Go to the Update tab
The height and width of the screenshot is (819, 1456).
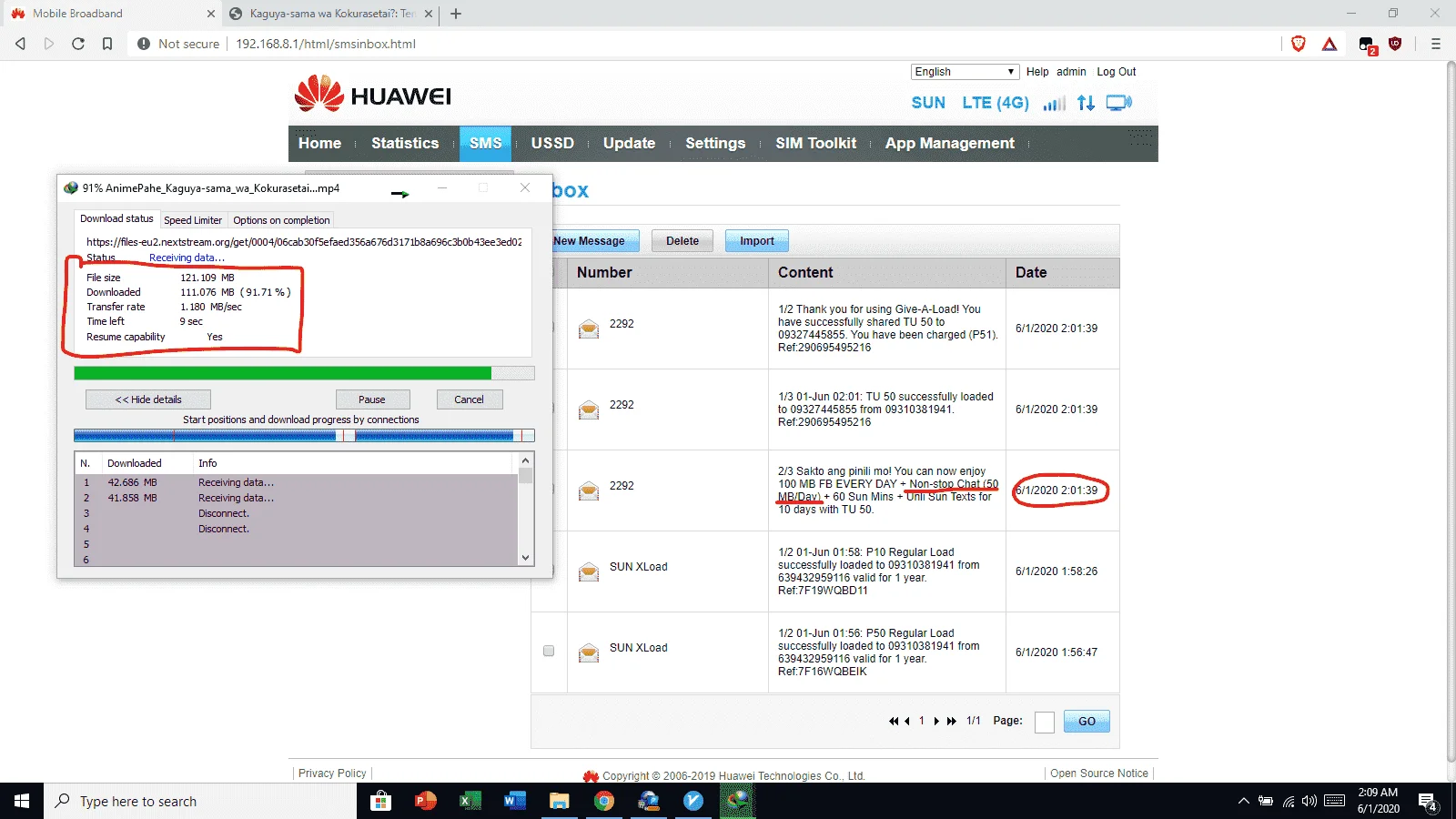point(629,143)
